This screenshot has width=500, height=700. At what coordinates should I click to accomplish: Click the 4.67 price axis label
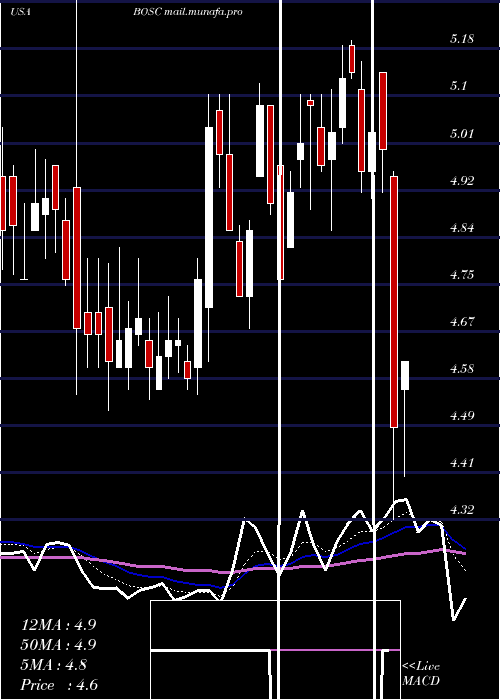coord(462,322)
